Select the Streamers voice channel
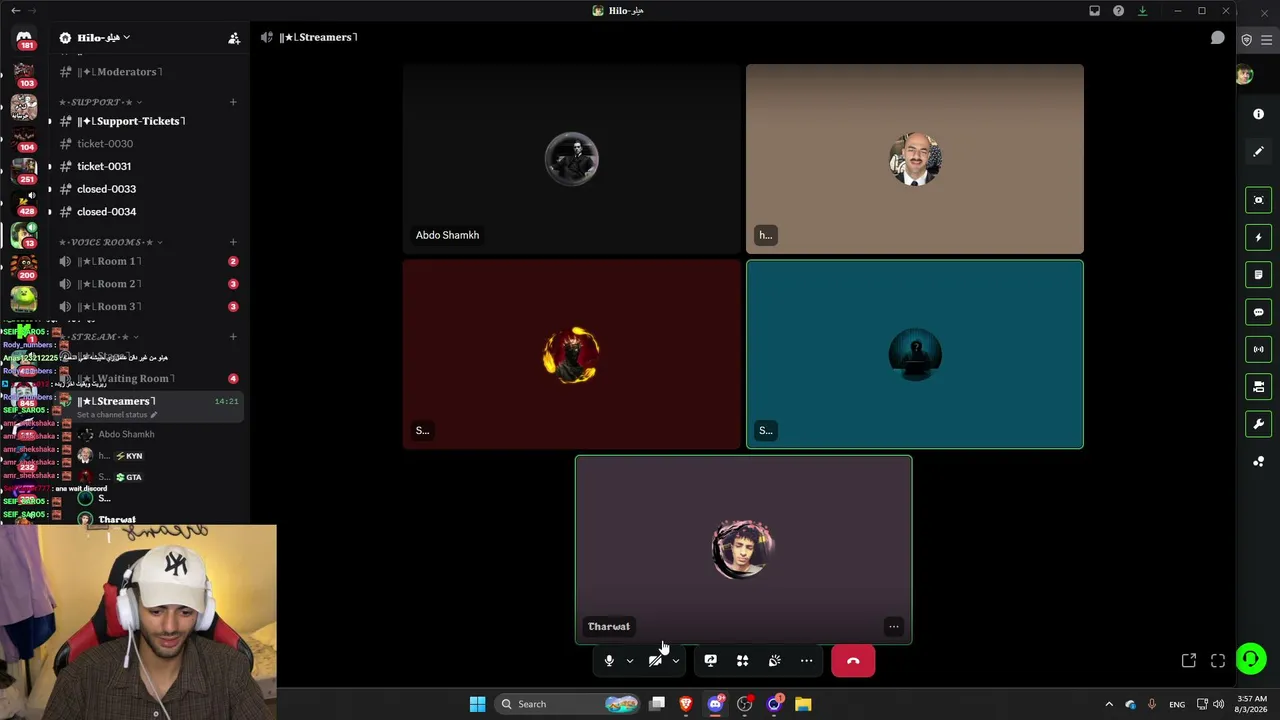The image size is (1280, 720). tap(118, 401)
